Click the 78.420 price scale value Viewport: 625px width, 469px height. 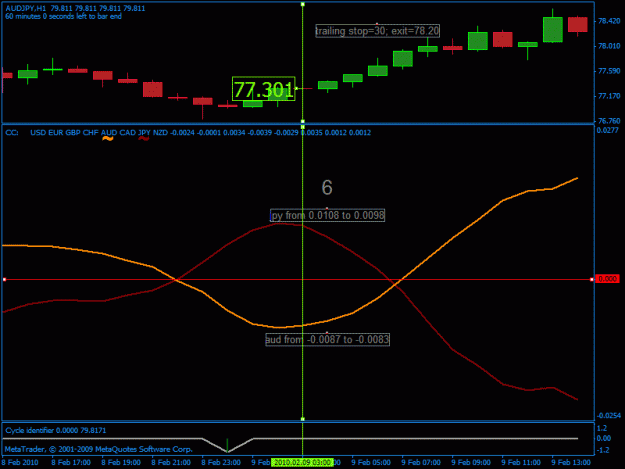tap(609, 21)
